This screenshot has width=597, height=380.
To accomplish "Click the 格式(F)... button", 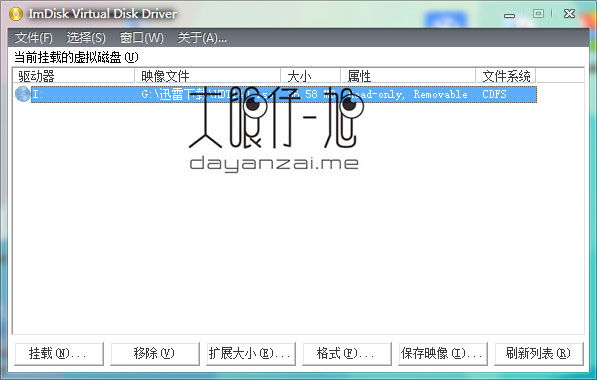I will [x=346, y=354].
